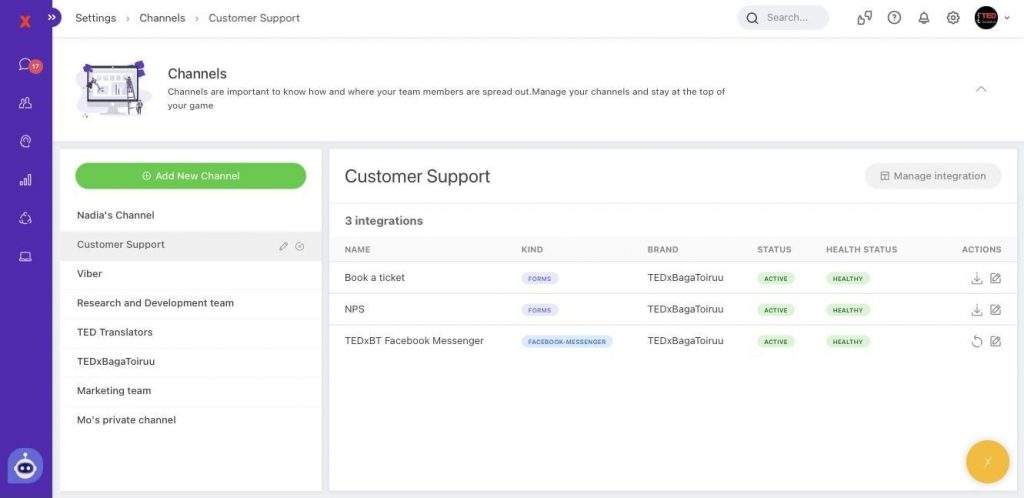Click NAME column header
Image resolution: width=1024 pixels, height=498 pixels.
[x=357, y=249]
